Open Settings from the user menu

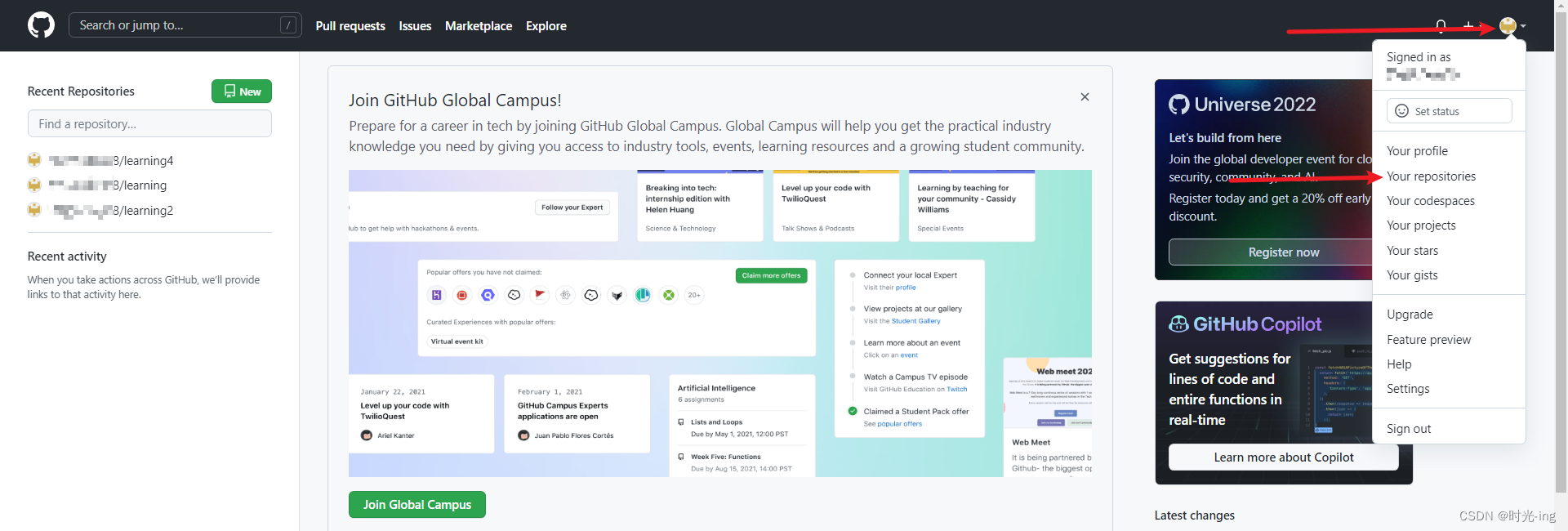(1408, 389)
